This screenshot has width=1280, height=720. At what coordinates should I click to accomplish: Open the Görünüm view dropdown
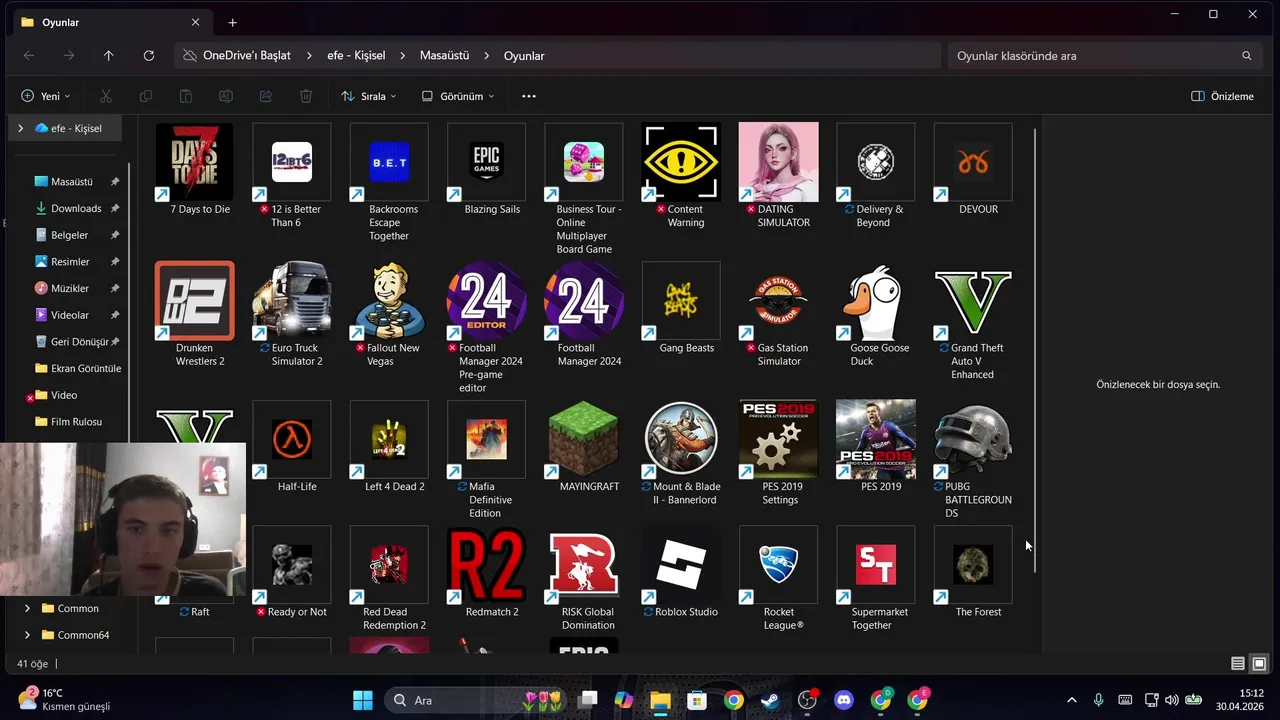click(x=458, y=96)
